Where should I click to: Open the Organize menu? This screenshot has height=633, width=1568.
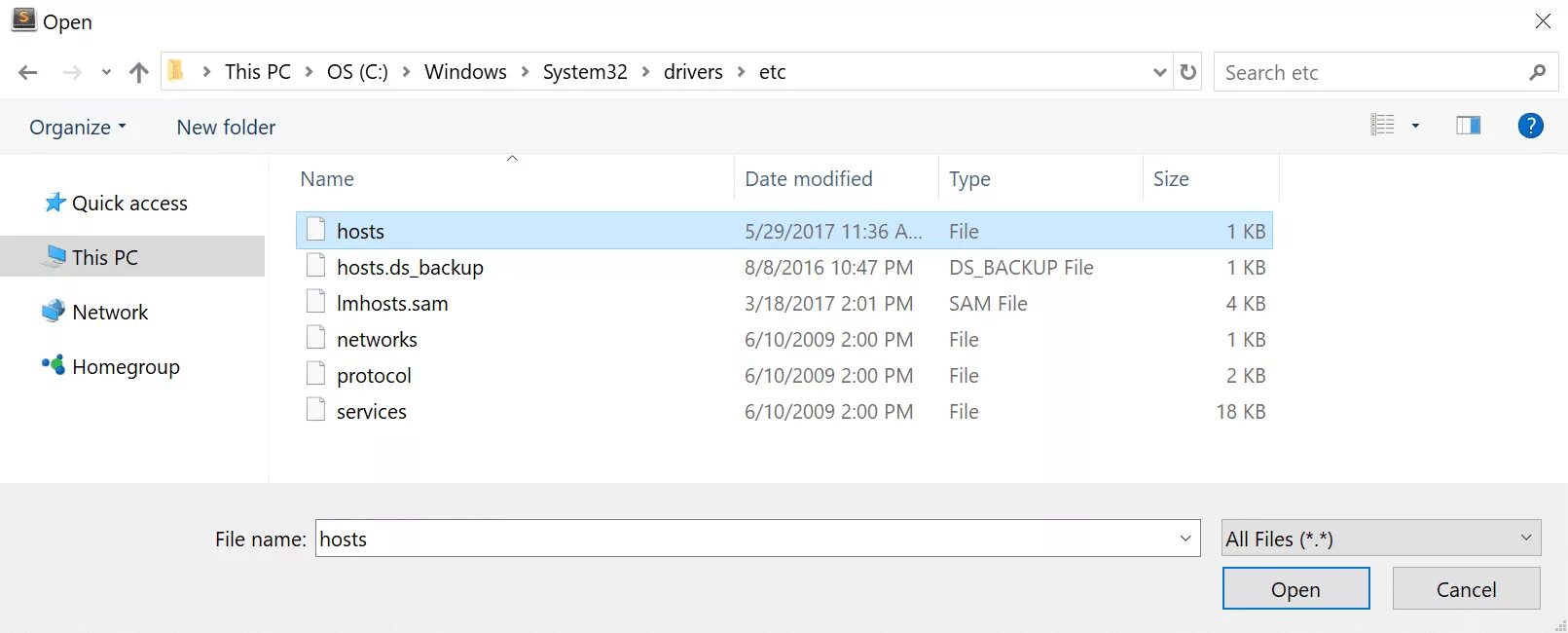77,128
